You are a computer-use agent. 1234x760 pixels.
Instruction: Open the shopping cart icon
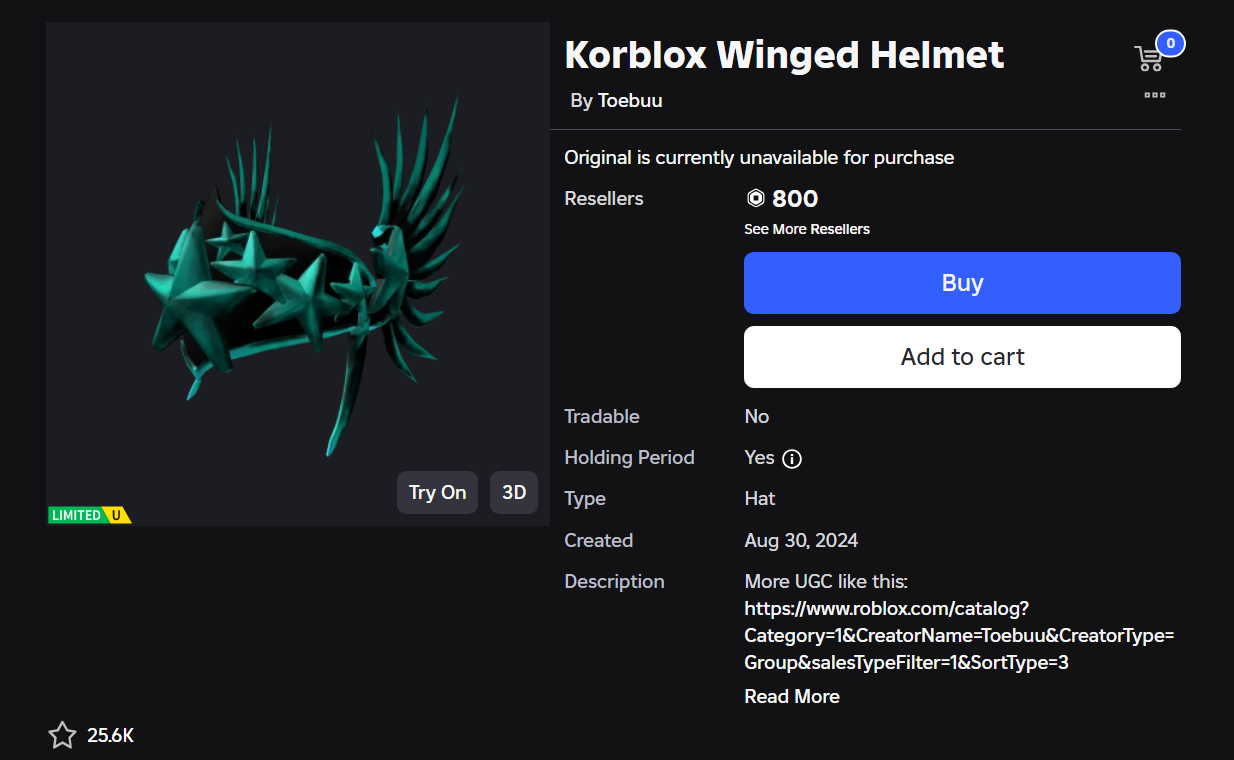1150,58
